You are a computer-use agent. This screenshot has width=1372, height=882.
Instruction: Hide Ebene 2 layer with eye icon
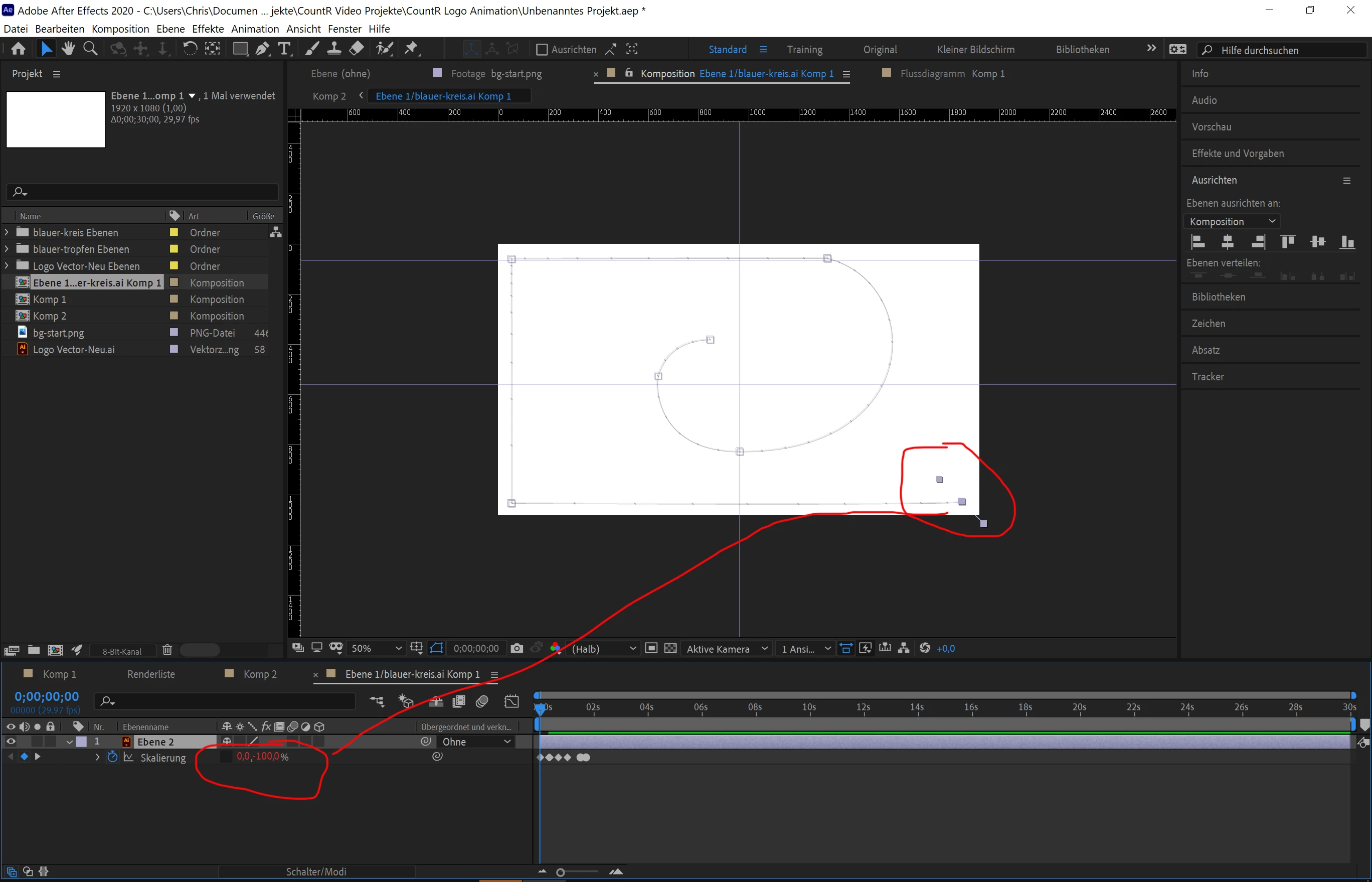11,742
